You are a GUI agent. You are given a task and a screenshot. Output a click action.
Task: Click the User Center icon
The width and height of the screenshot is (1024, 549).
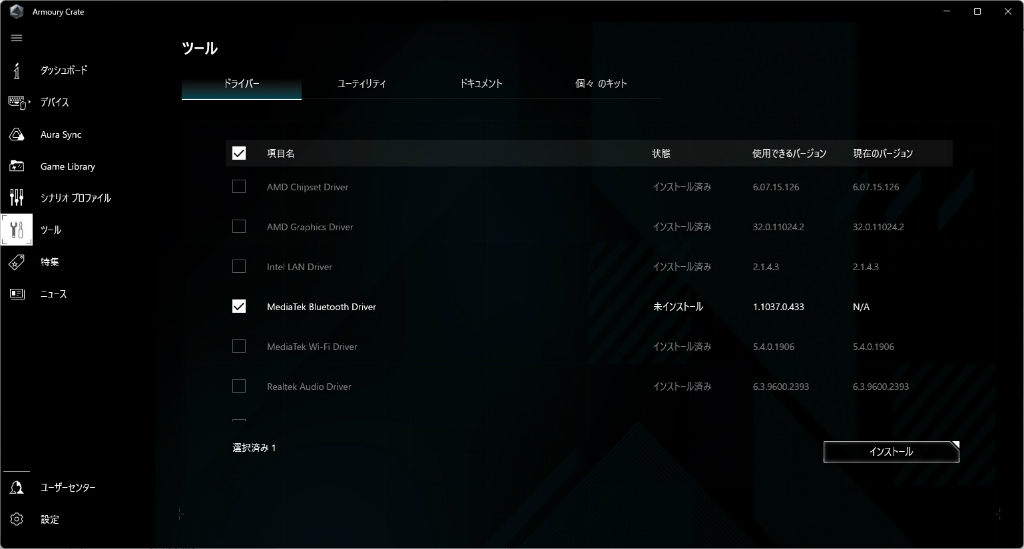17,487
